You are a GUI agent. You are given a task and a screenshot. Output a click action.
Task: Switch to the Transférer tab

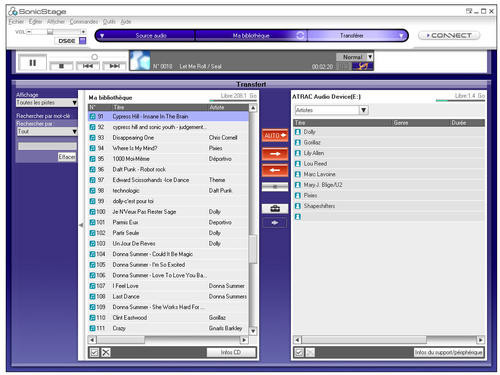click(x=352, y=35)
